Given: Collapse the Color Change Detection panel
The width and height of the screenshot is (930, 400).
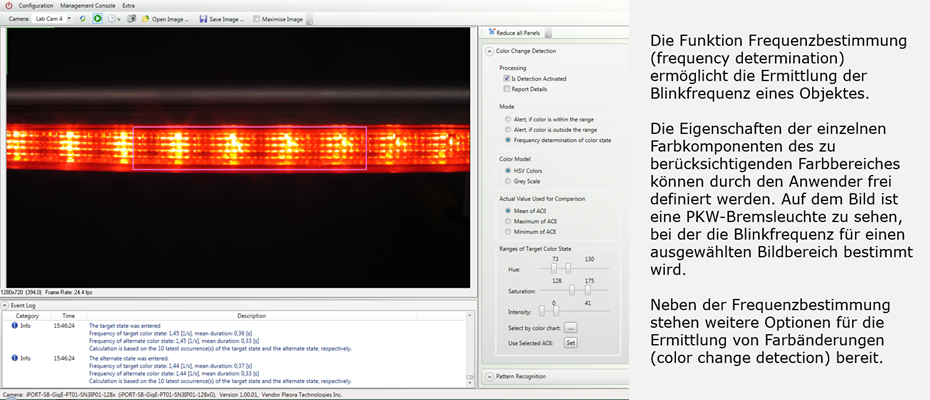Looking at the screenshot, I should [x=489, y=51].
